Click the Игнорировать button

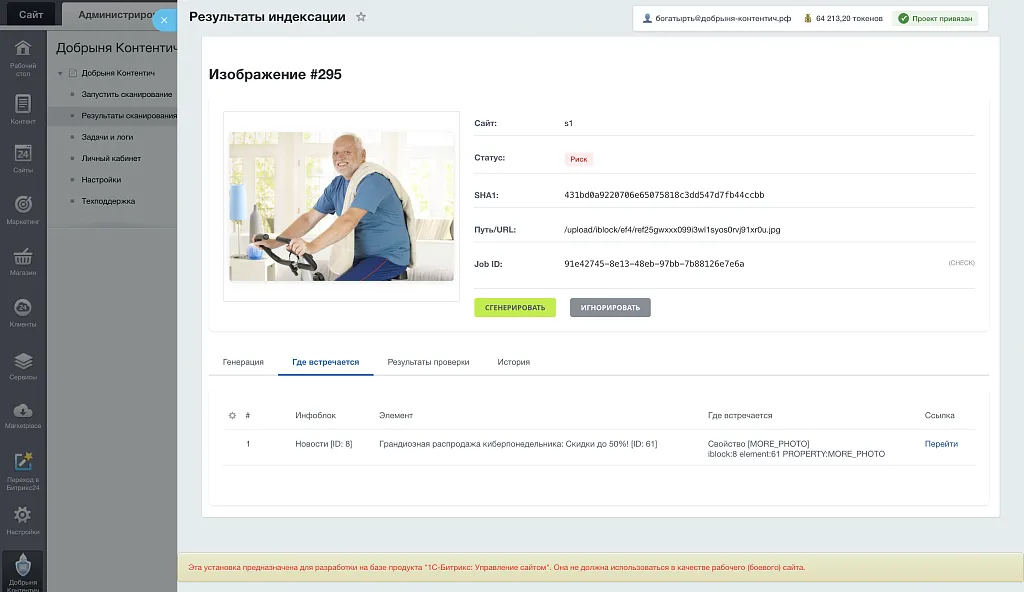click(610, 307)
